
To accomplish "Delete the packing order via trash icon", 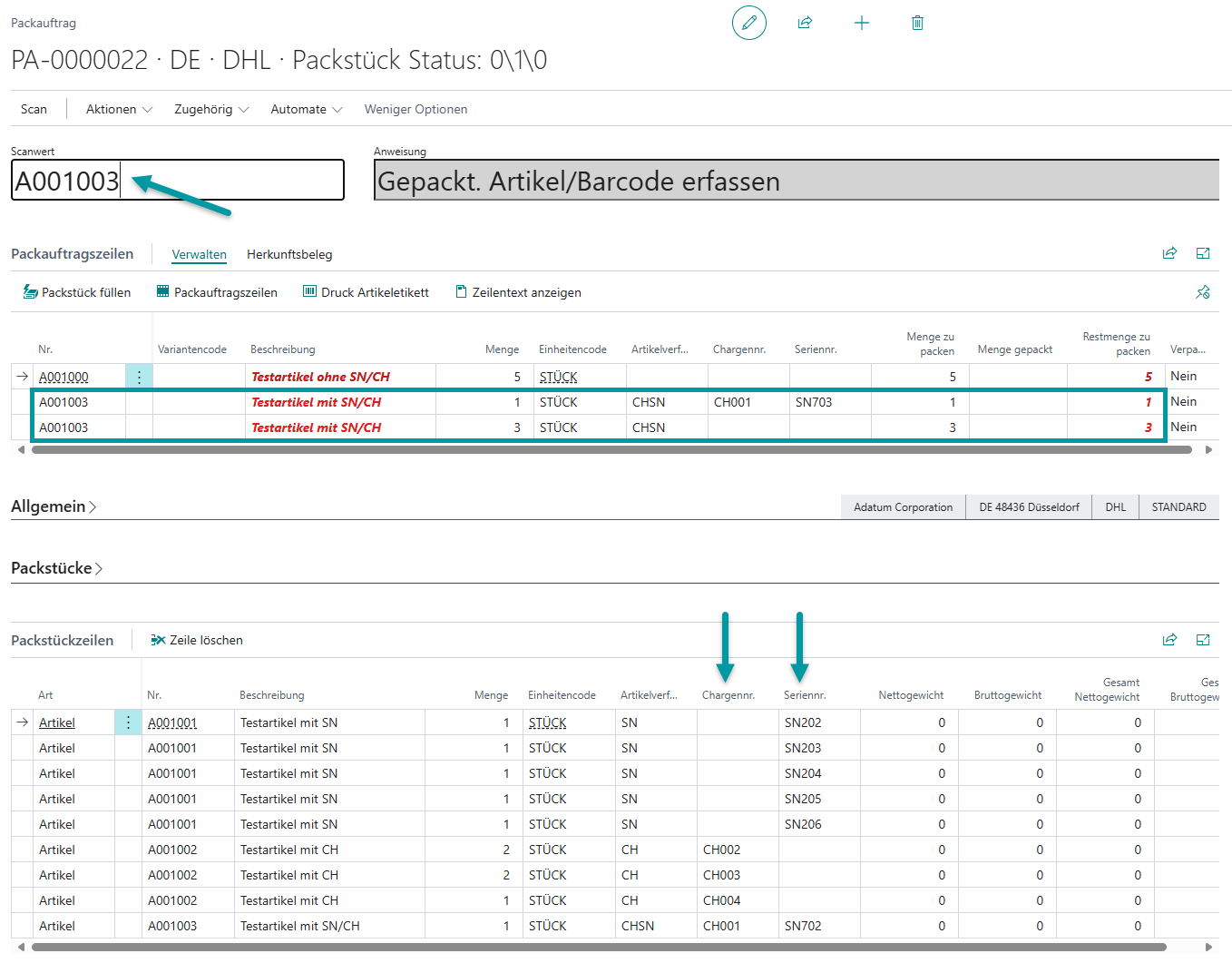I will pos(917,23).
